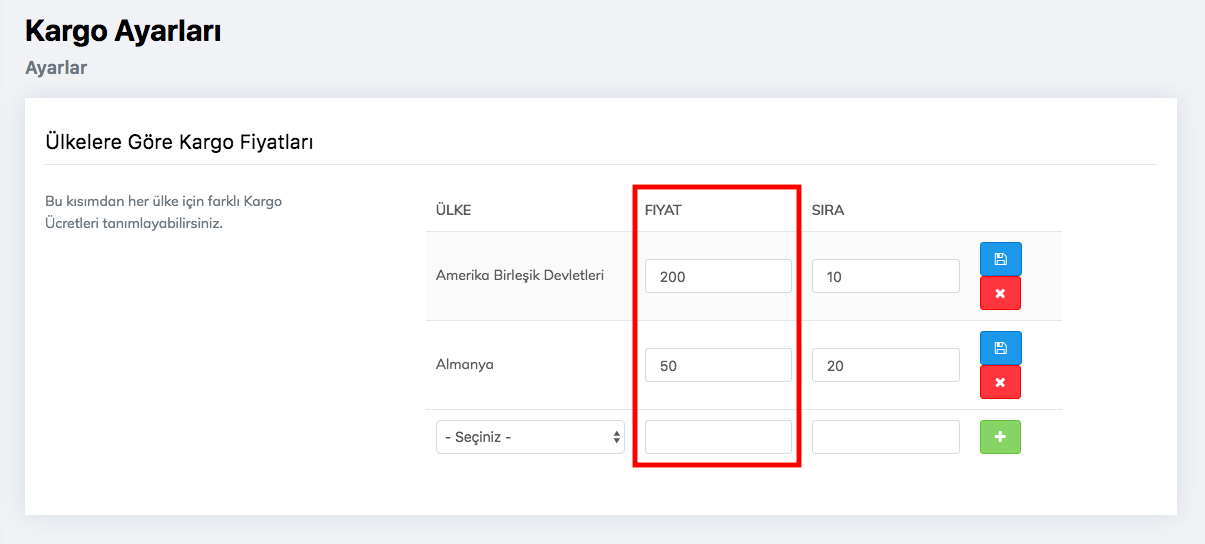Select the Amerika Birleşik Devletleri label
1205x544 pixels.
pyautogui.click(x=520, y=275)
